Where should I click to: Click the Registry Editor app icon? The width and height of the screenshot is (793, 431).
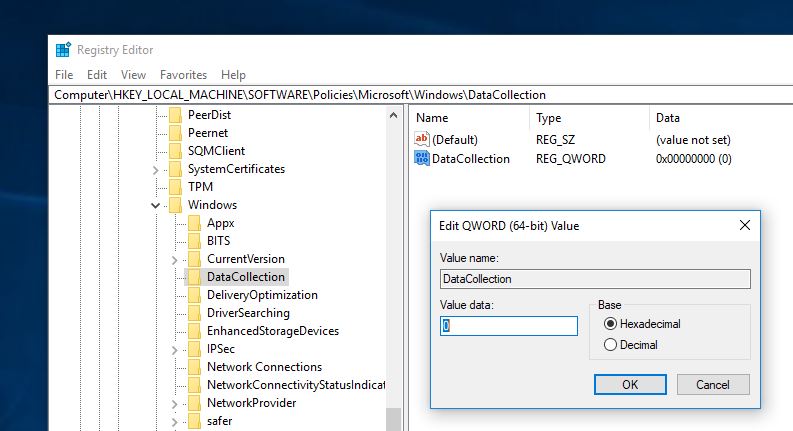click(x=63, y=50)
